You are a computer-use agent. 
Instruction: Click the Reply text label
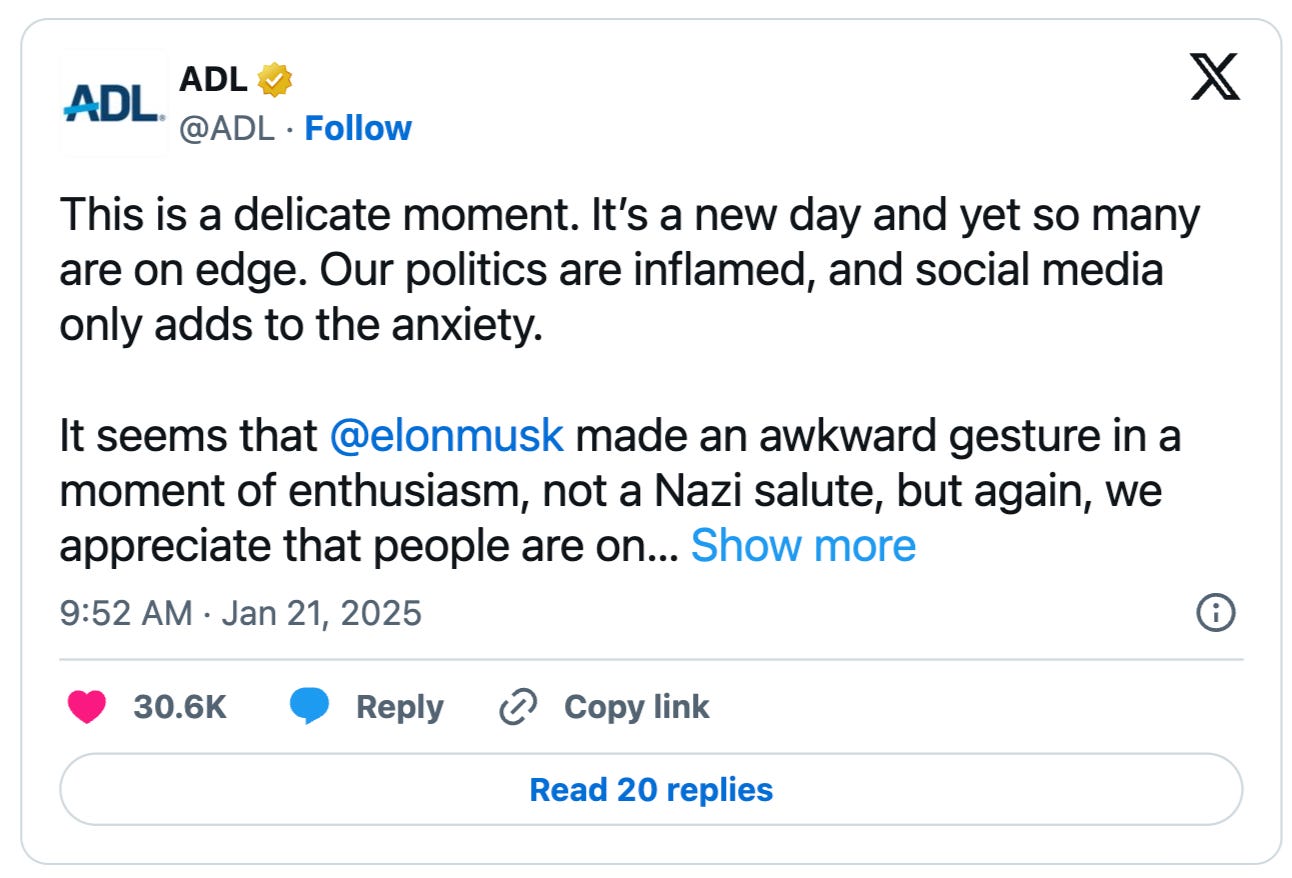pos(400,707)
